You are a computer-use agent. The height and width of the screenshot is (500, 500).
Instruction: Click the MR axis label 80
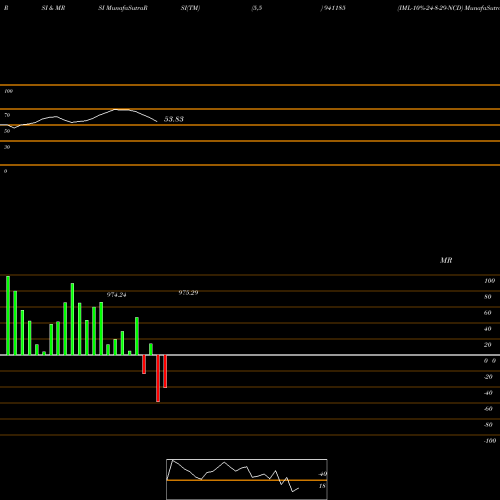(488, 297)
